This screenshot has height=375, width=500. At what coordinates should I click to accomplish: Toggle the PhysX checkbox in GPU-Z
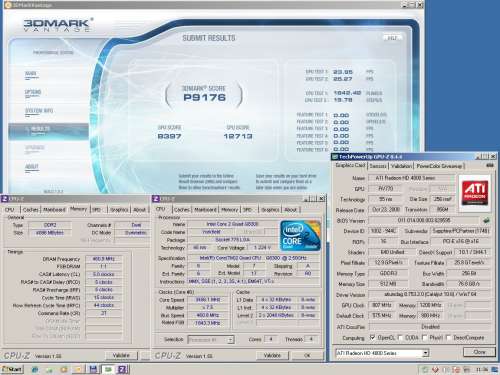(424, 338)
